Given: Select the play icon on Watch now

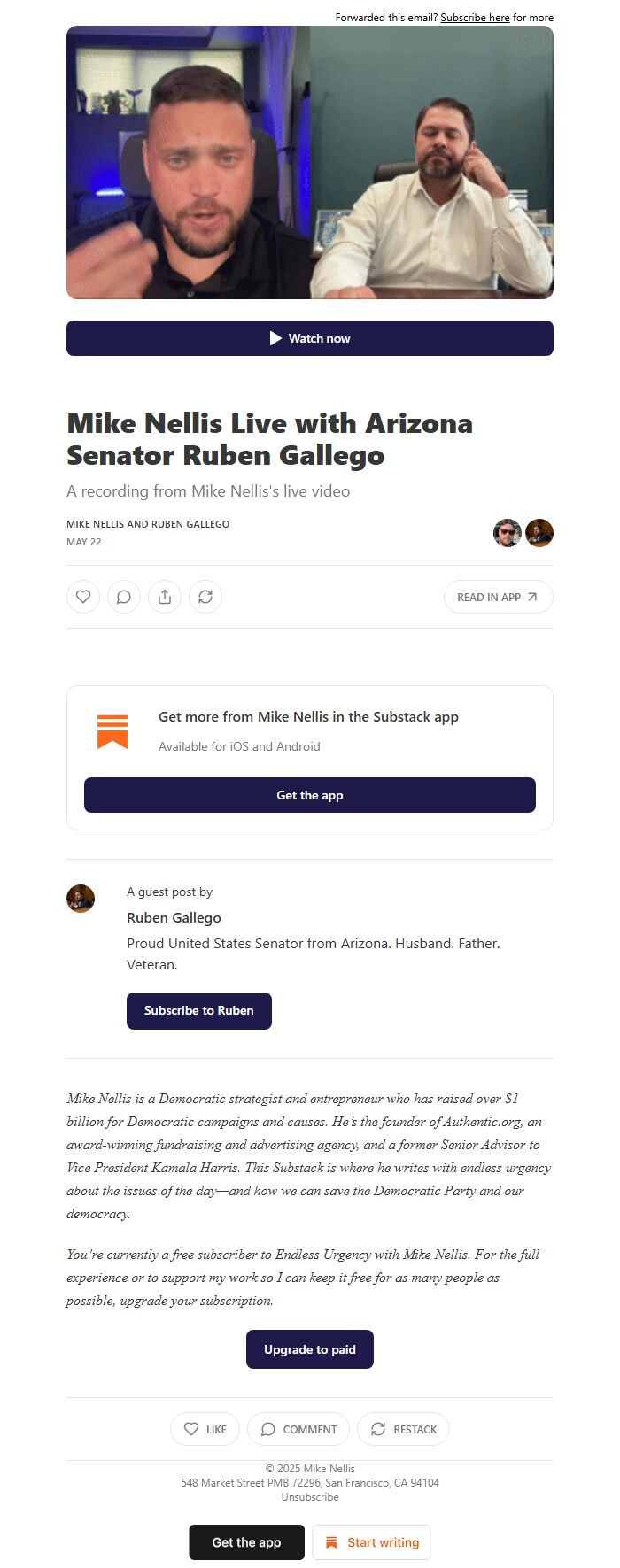Looking at the screenshot, I should click(x=275, y=337).
